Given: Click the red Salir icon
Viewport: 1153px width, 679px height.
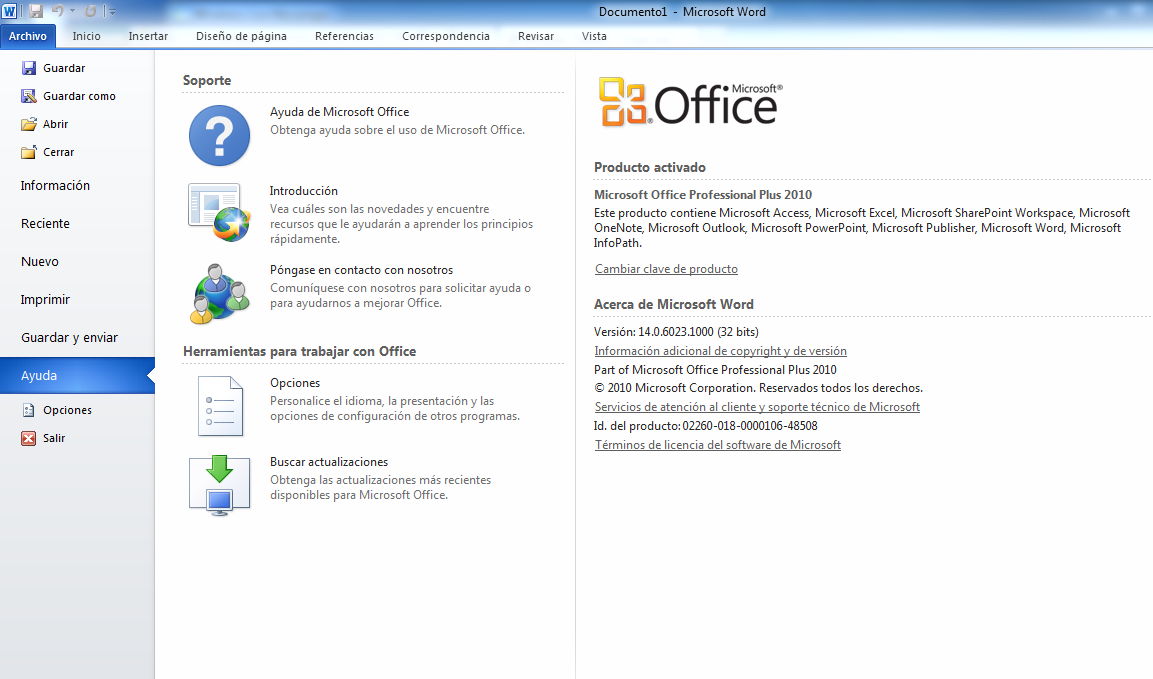Looking at the screenshot, I should click(29, 438).
